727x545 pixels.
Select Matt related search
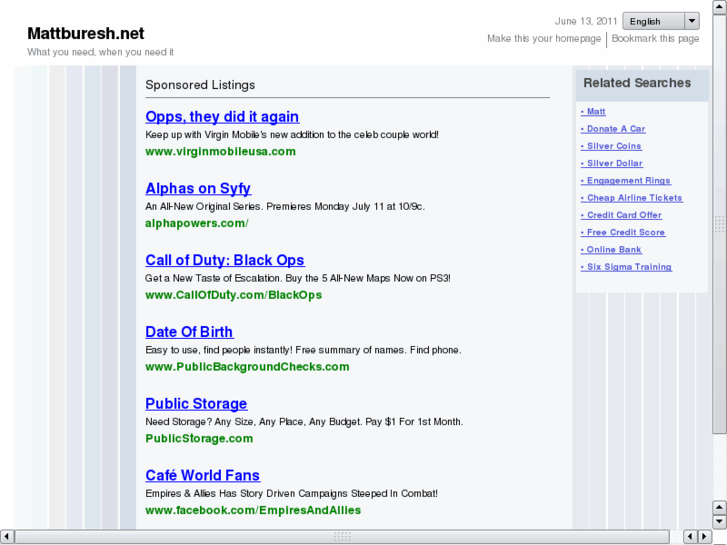593,111
